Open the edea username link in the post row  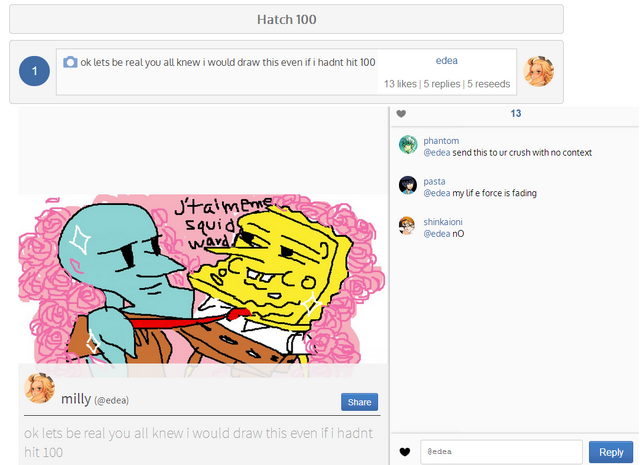coord(447,61)
